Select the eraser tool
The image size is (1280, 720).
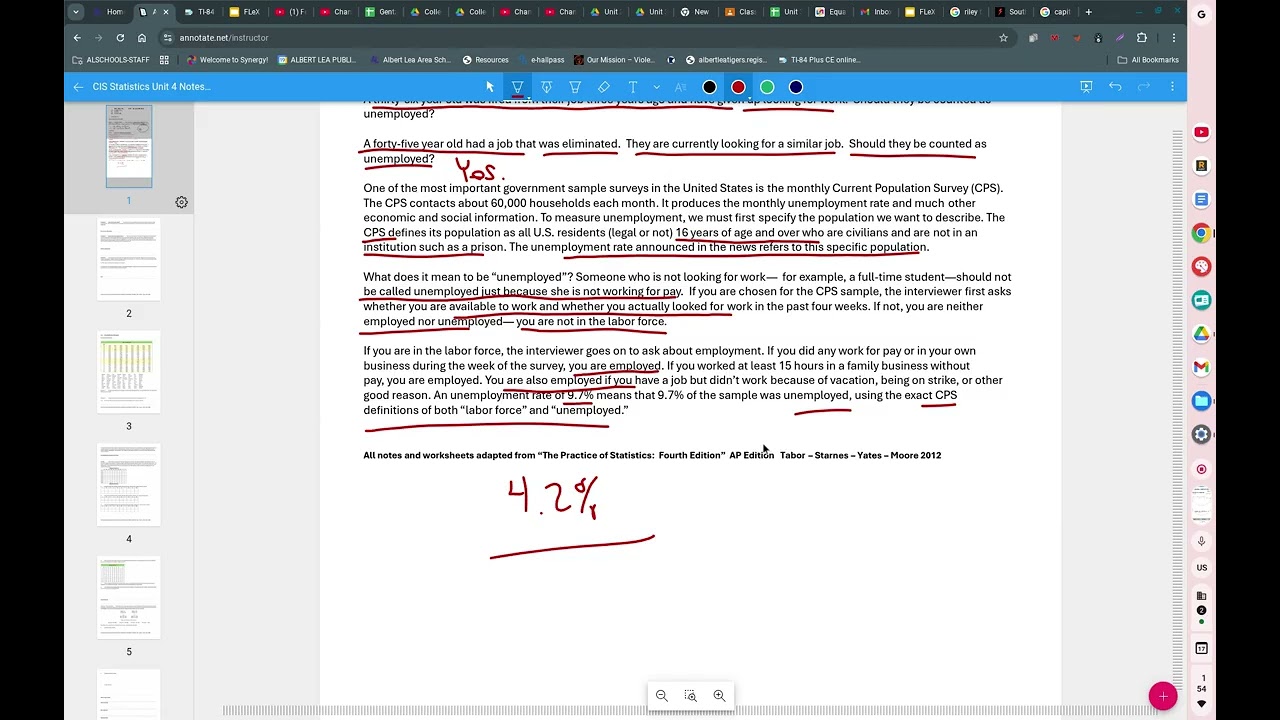click(603, 87)
